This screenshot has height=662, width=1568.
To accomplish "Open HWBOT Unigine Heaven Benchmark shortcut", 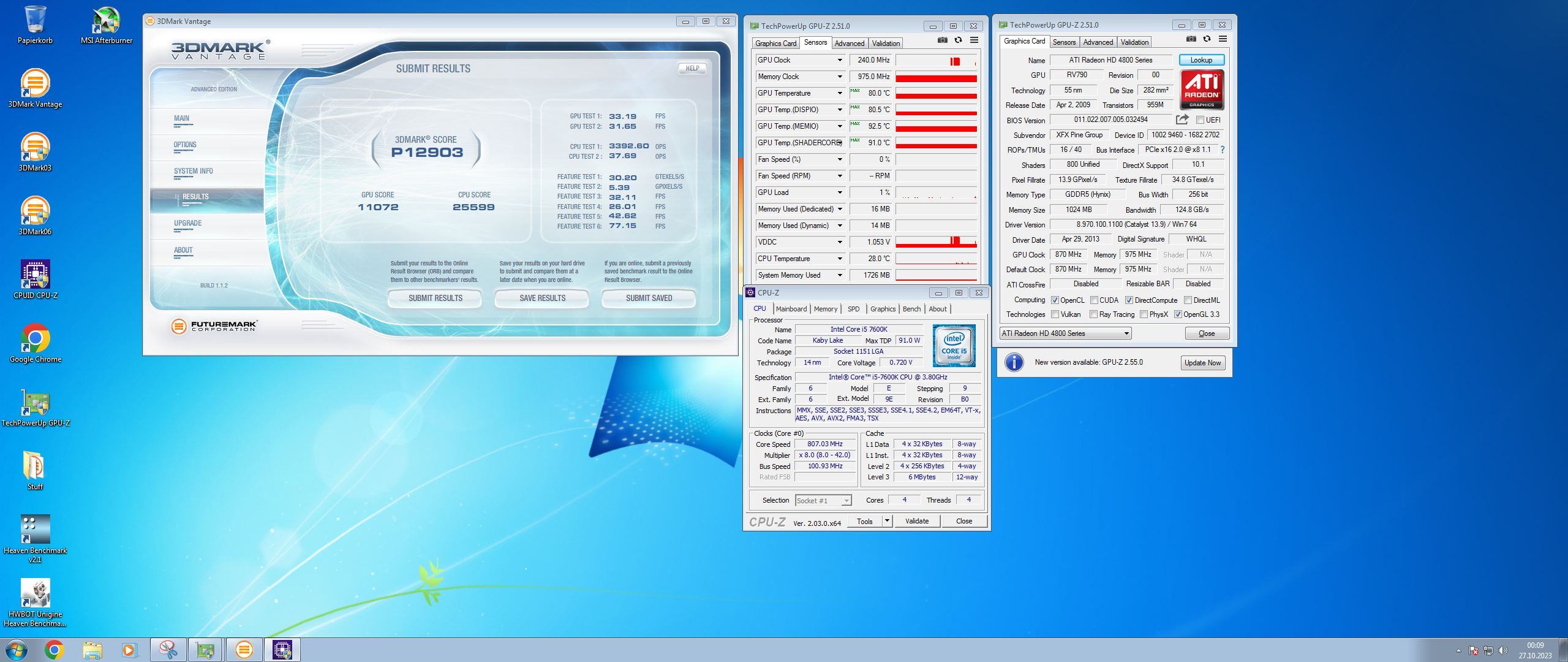I will click(35, 603).
